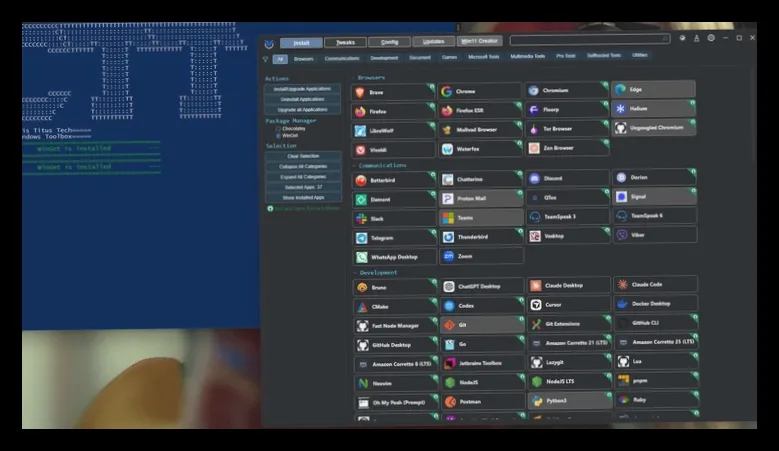
Task: Click Uninstall Applications button
Action: 302,99
